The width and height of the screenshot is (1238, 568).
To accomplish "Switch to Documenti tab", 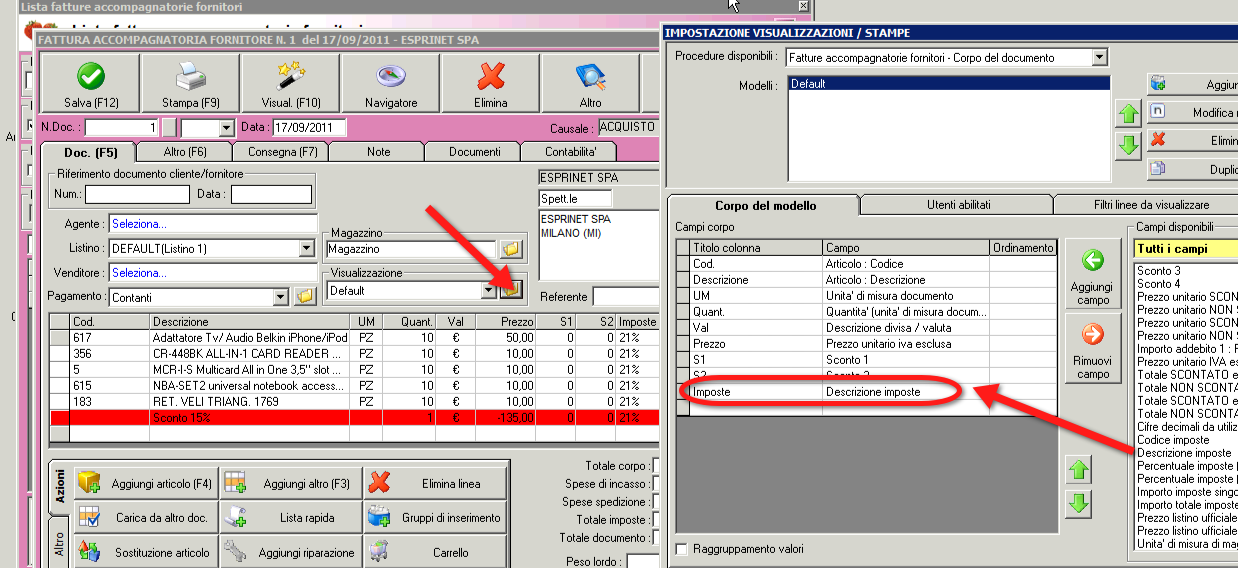I will (475, 152).
